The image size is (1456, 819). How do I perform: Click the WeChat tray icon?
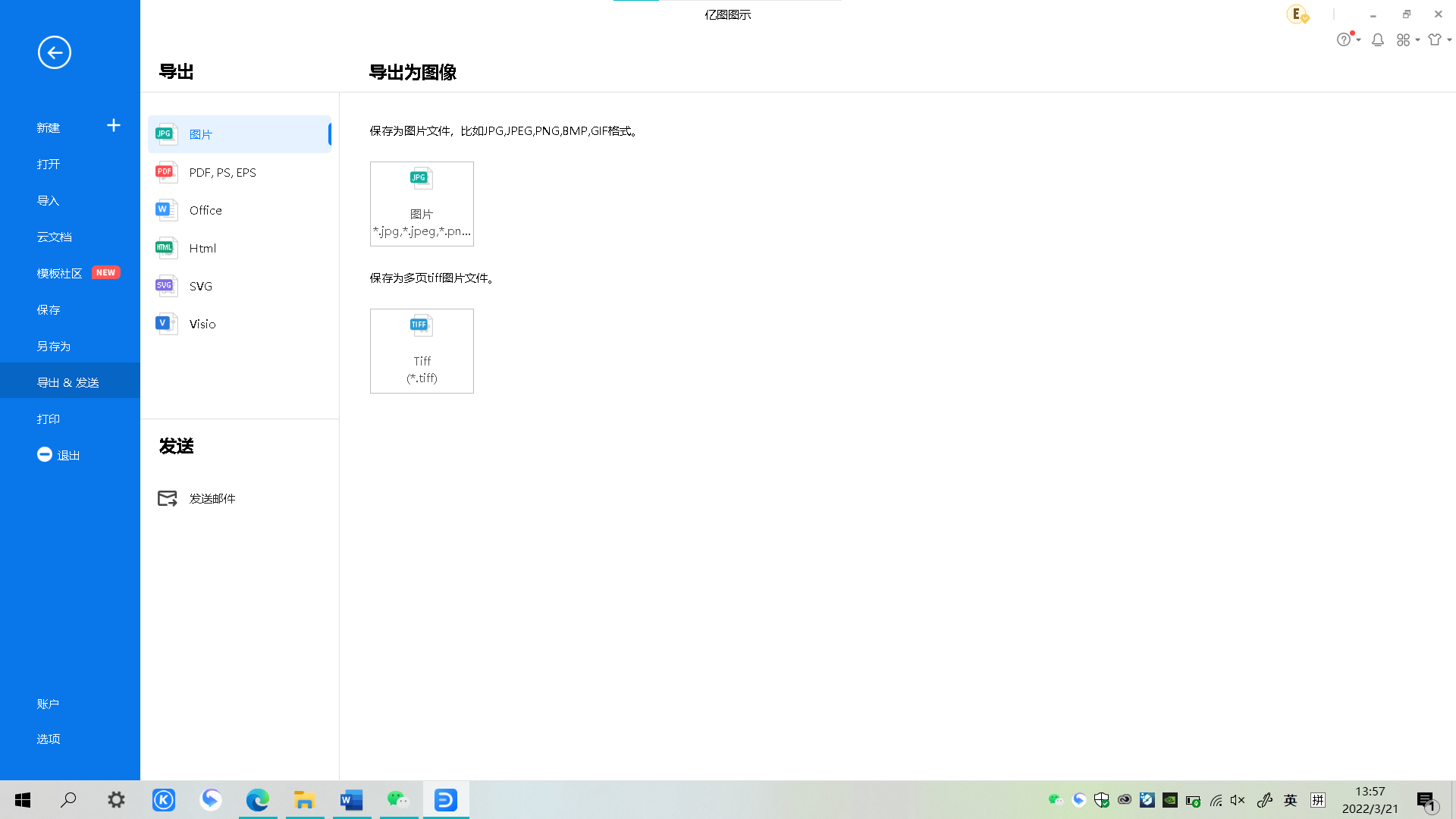tap(1055, 800)
